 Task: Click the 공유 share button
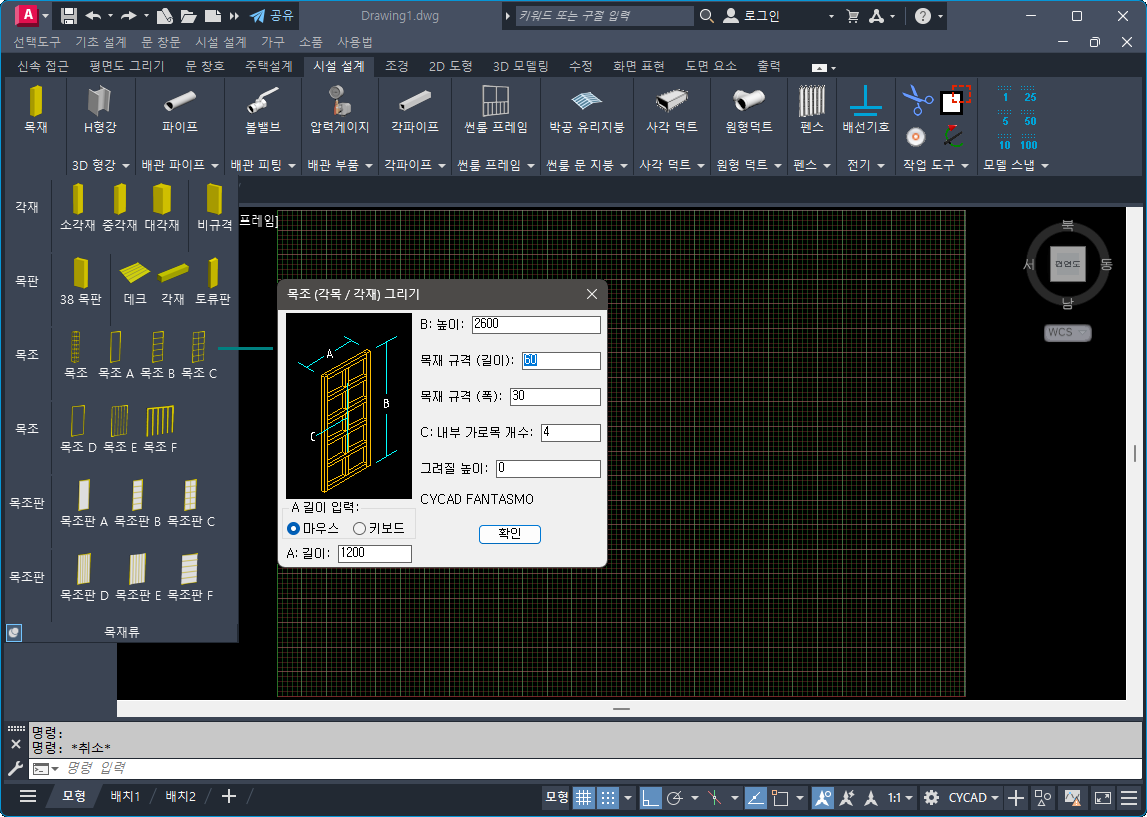tap(272, 16)
